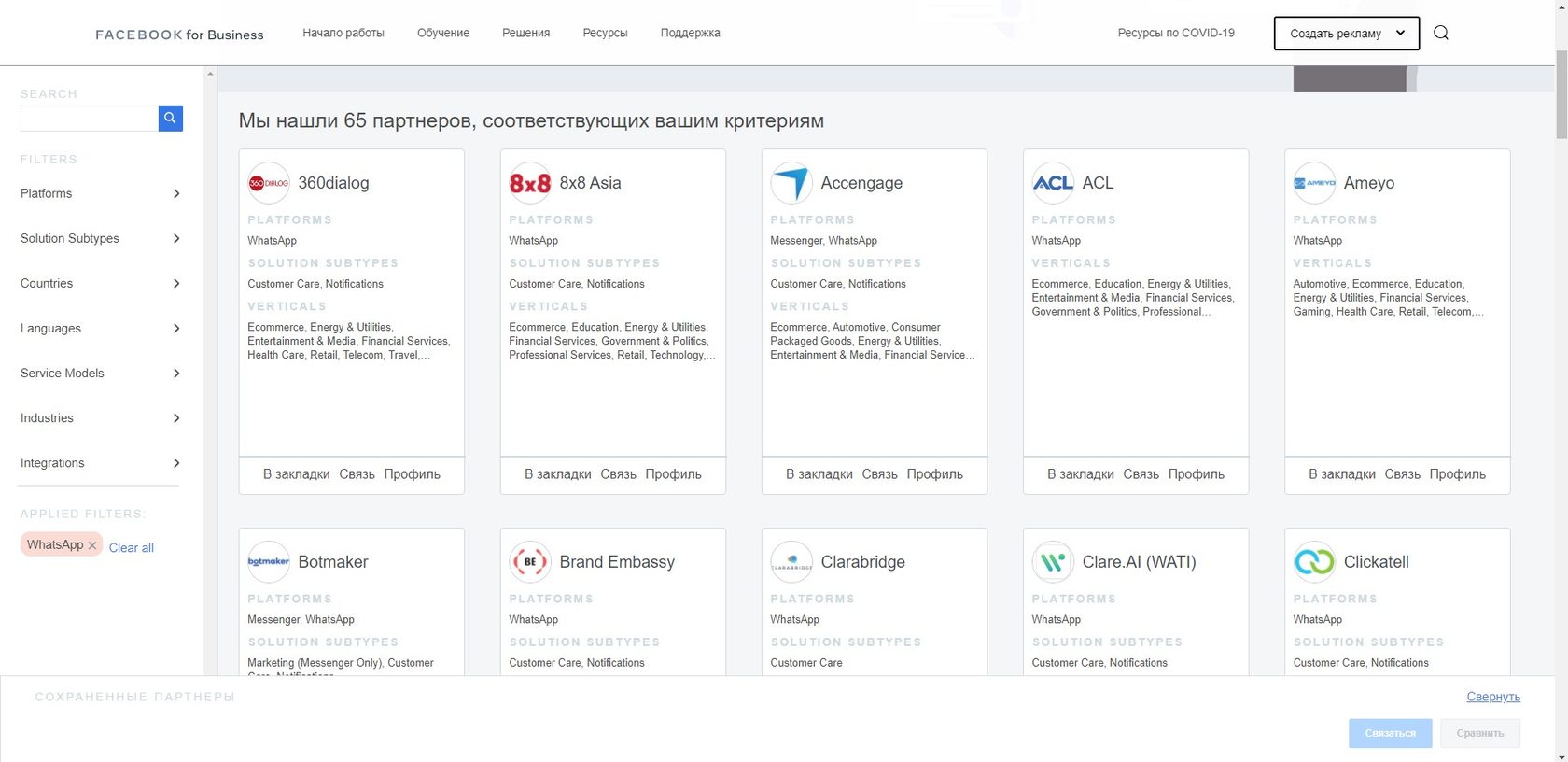Expand the Integrations filter
Image resolution: width=1568 pixels, height=762 pixels.
point(100,462)
